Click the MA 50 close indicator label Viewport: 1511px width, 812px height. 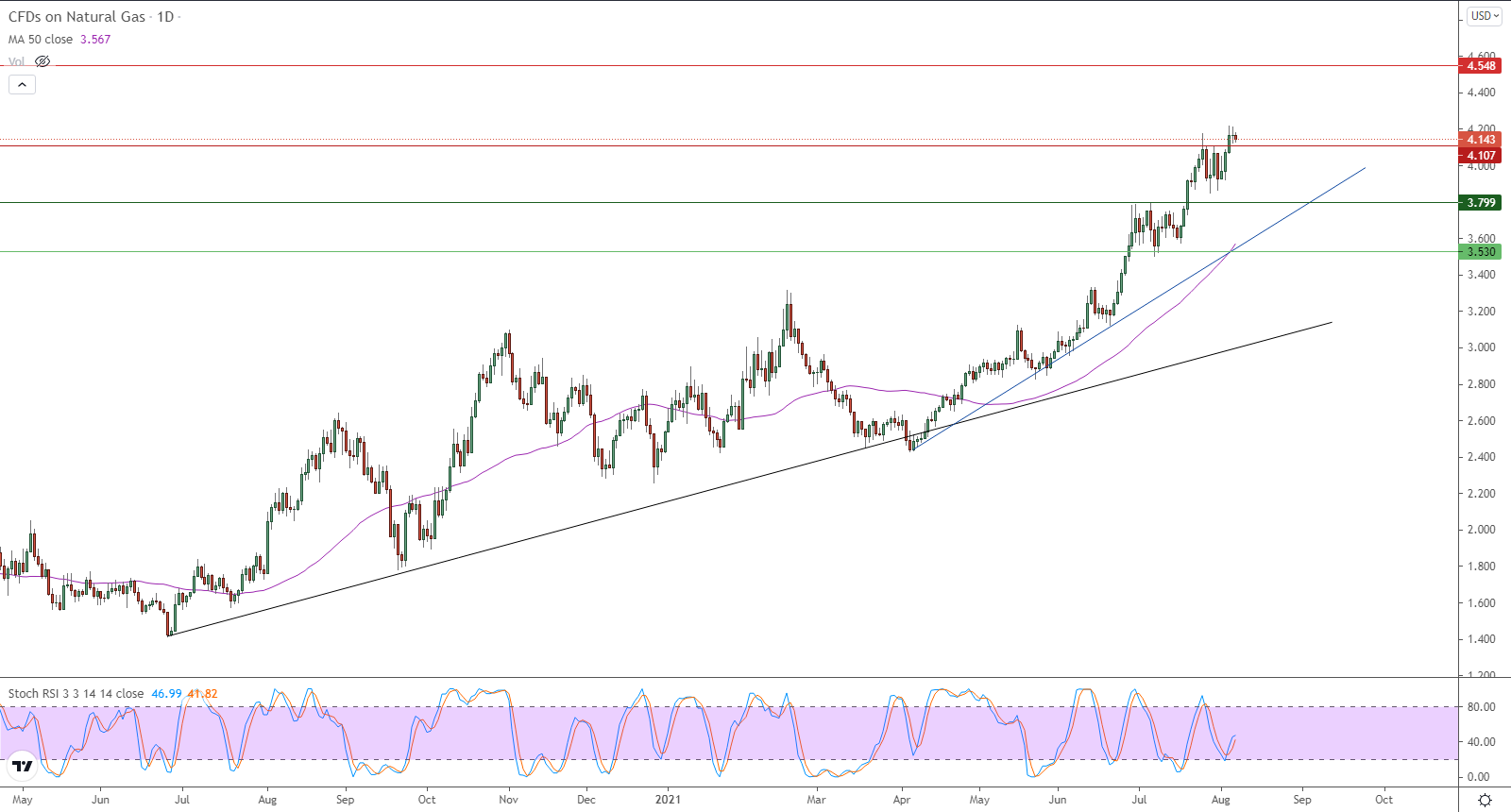[41, 40]
